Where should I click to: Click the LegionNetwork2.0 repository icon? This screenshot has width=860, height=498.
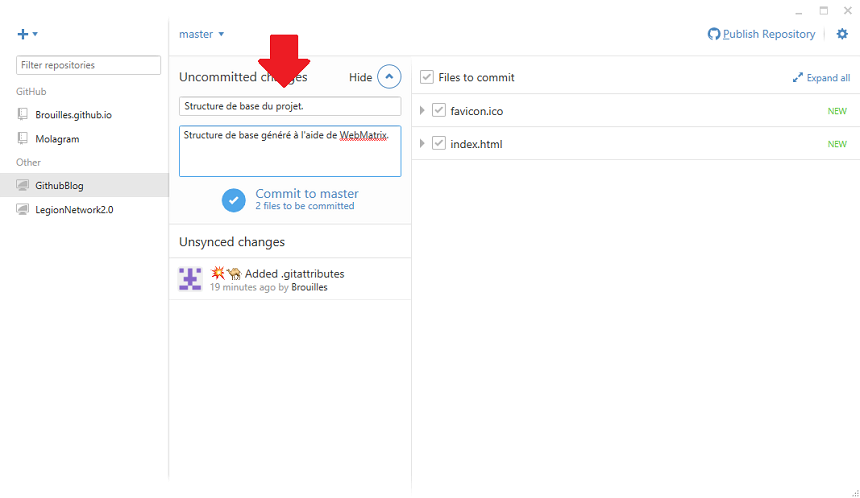pos(23,210)
